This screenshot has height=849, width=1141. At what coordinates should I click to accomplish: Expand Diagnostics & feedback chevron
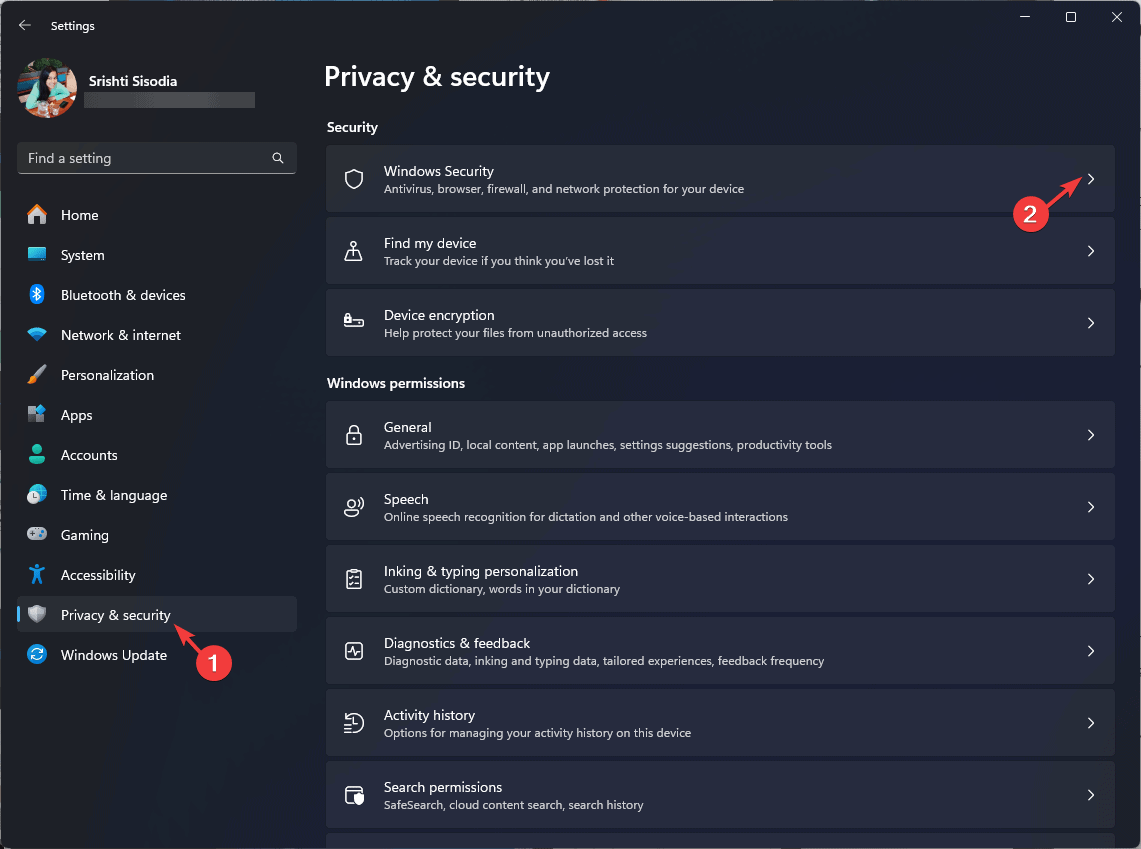tap(1091, 651)
